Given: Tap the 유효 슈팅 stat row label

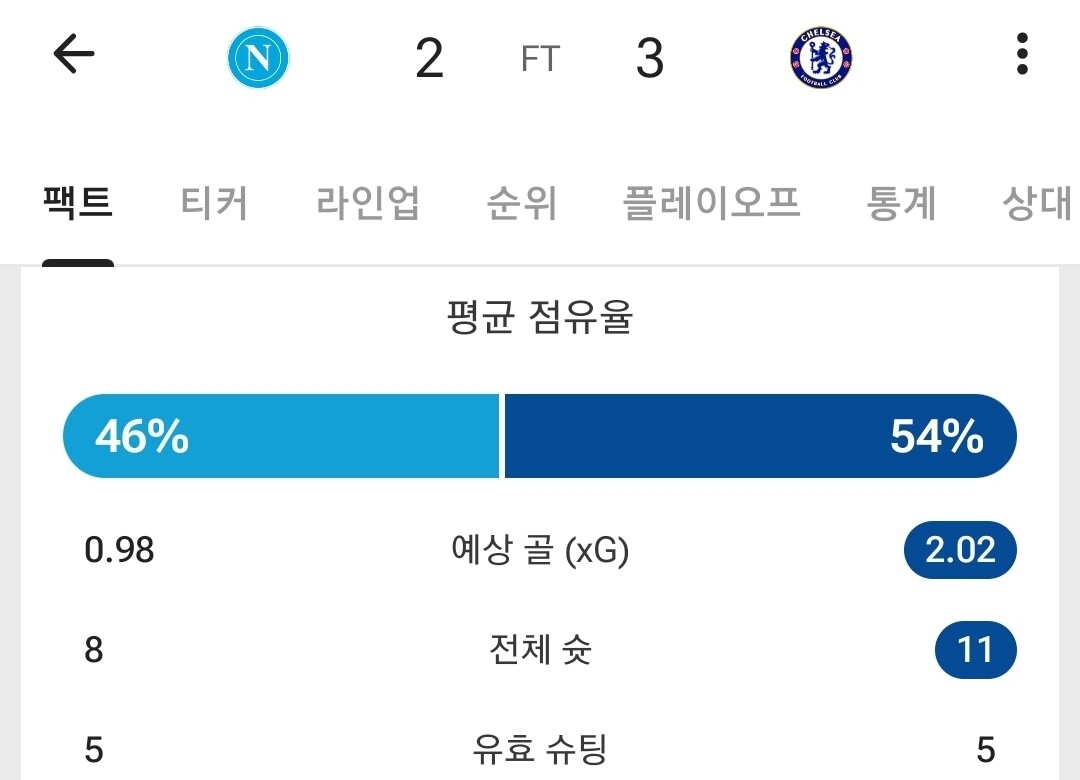Looking at the screenshot, I should tap(540, 749).
